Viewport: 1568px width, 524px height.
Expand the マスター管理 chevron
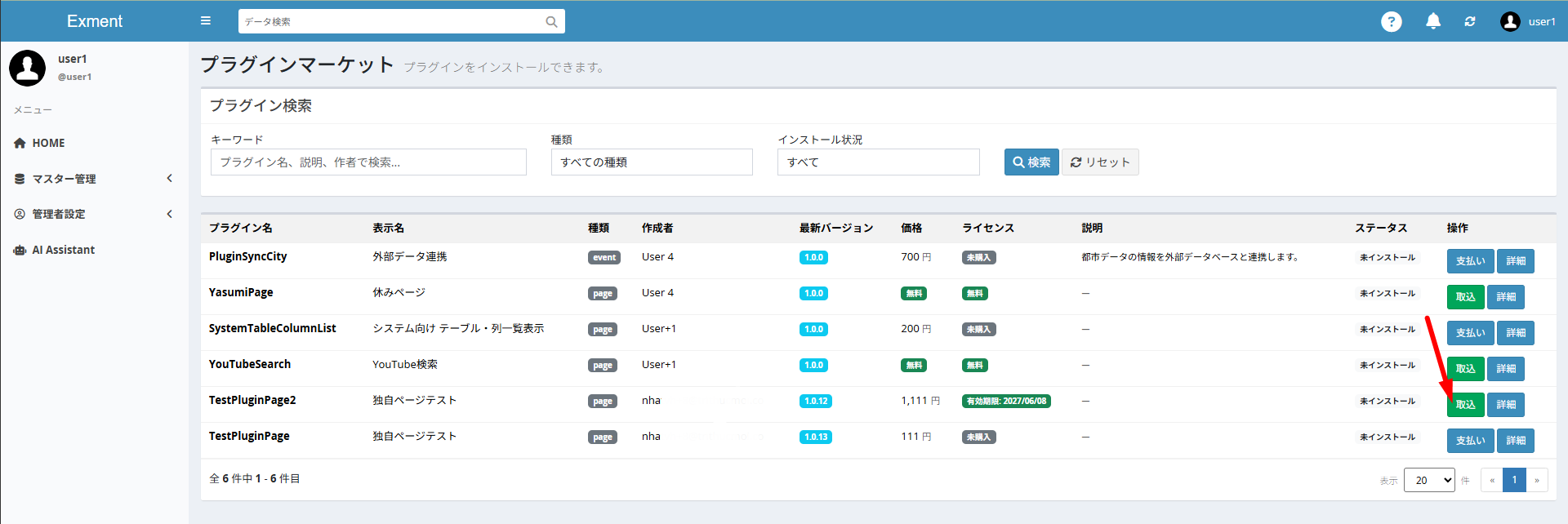click(x=170, y=178)
